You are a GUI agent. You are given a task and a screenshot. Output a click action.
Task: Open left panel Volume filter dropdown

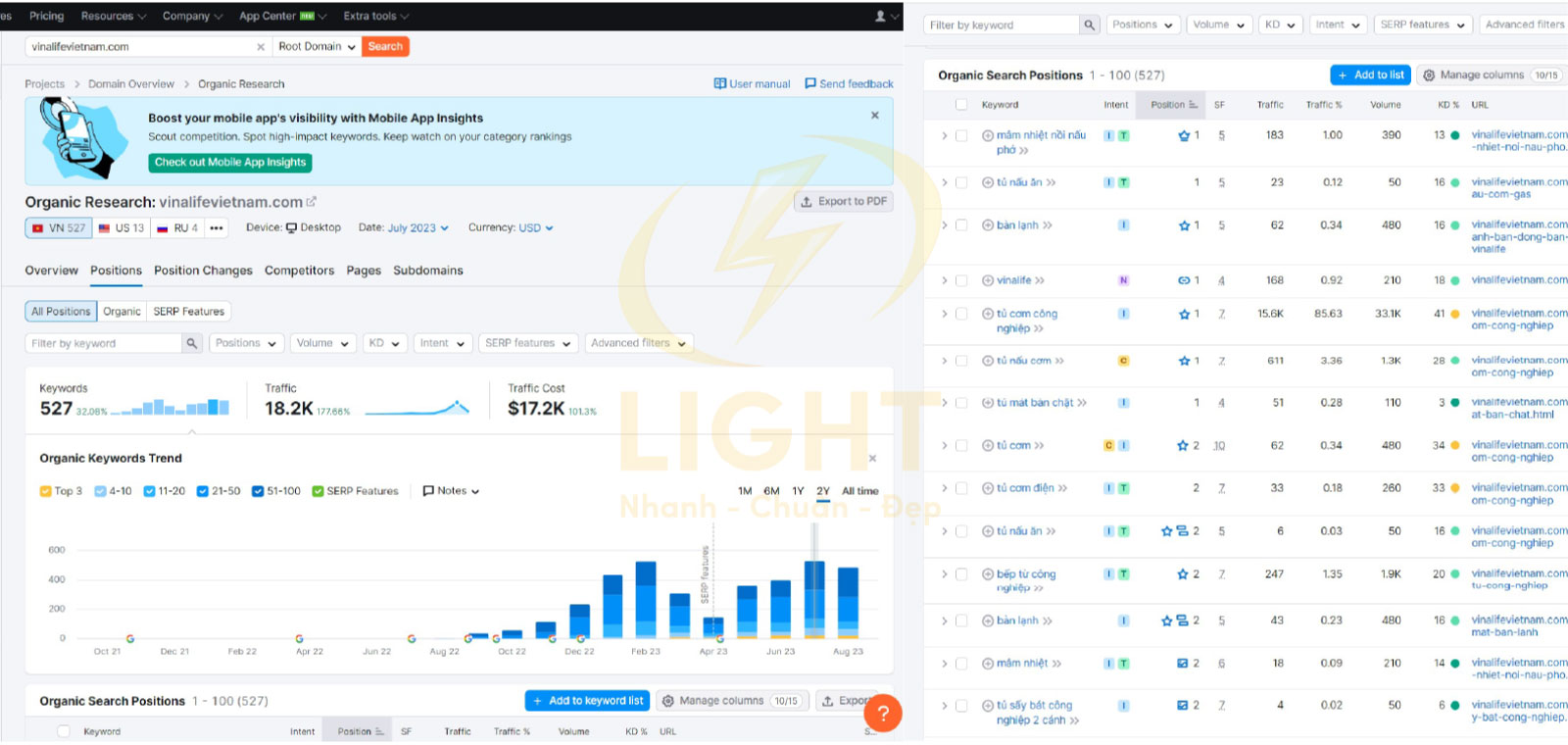(x=322, y=343)
